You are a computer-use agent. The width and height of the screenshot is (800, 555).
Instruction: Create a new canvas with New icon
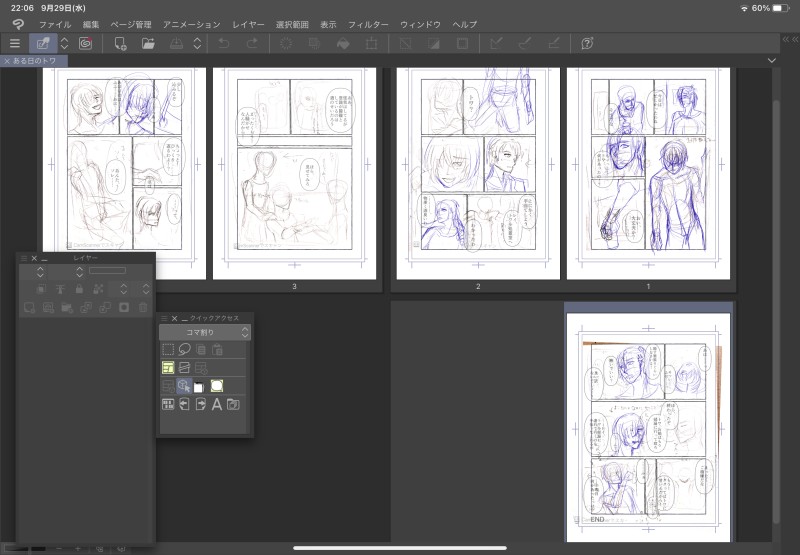point(120,43)
